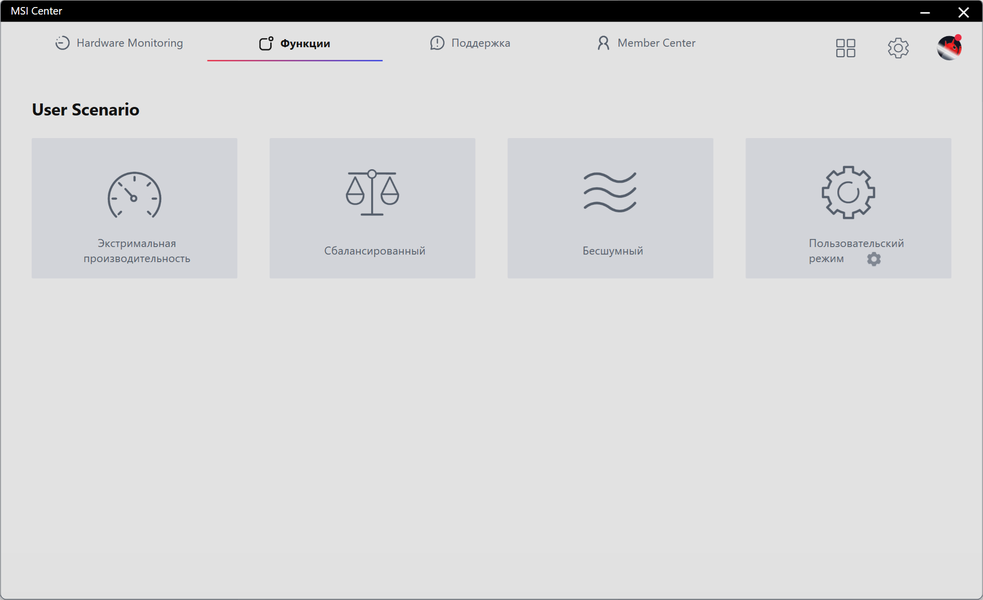Open the user avatar profile
This screenshot has width=983, height=600.
pyautogui.click(x=949, y=47)
